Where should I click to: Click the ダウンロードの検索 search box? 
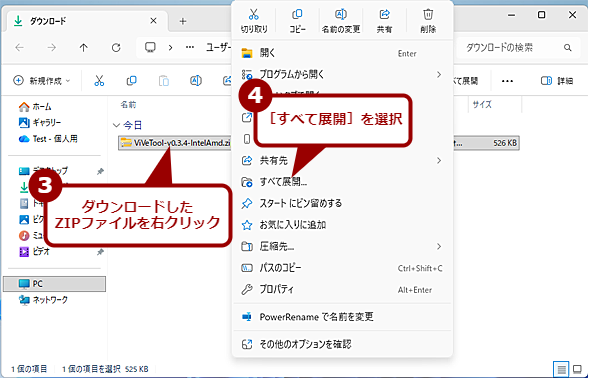point(518,48)
